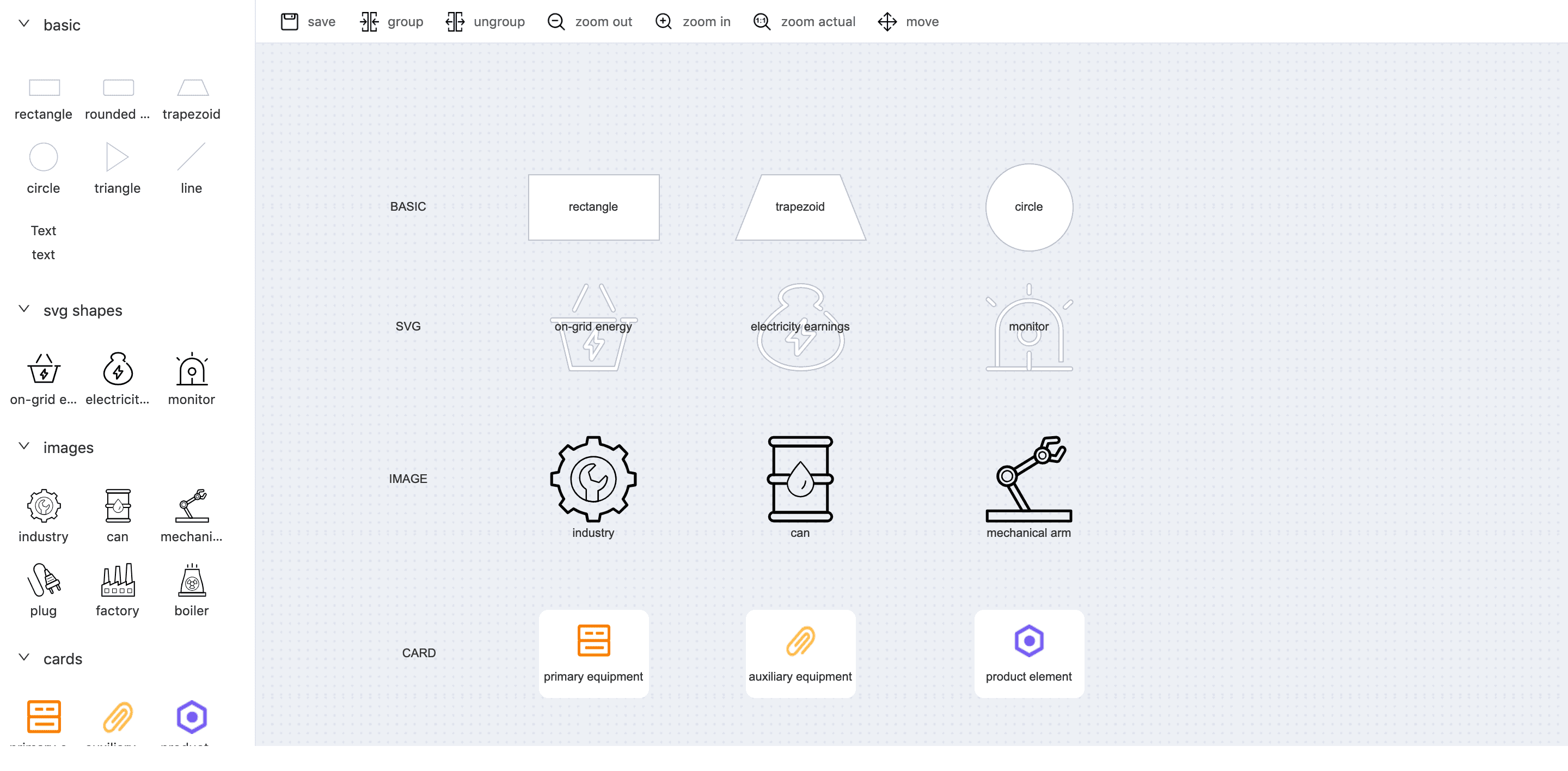
Task: Click the zoom in magnifier icon
Action: click(x=663, y=22)
